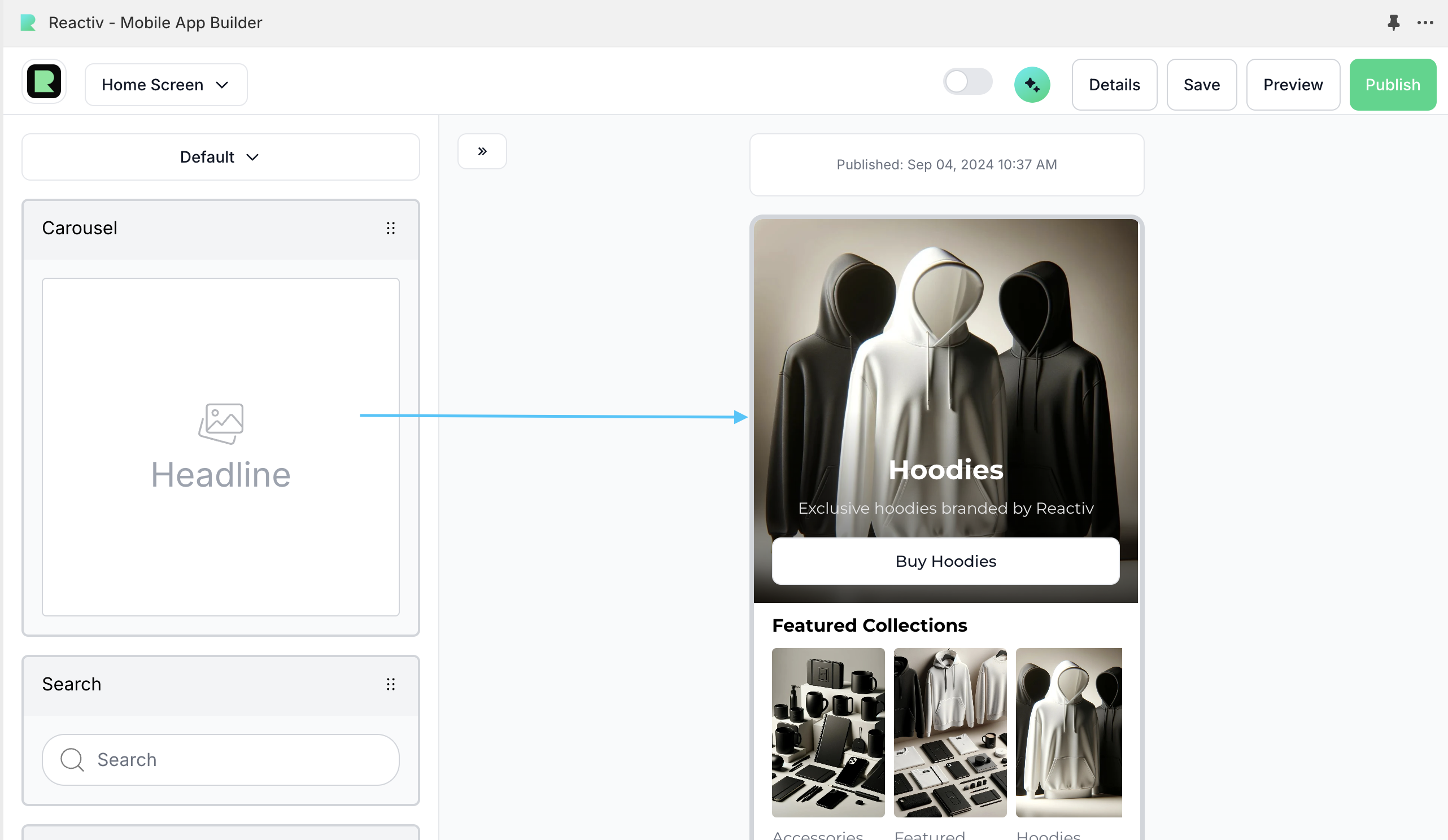Click the Save button
The height and width of the screenshot is (840, 1448).
(1201, 85)
